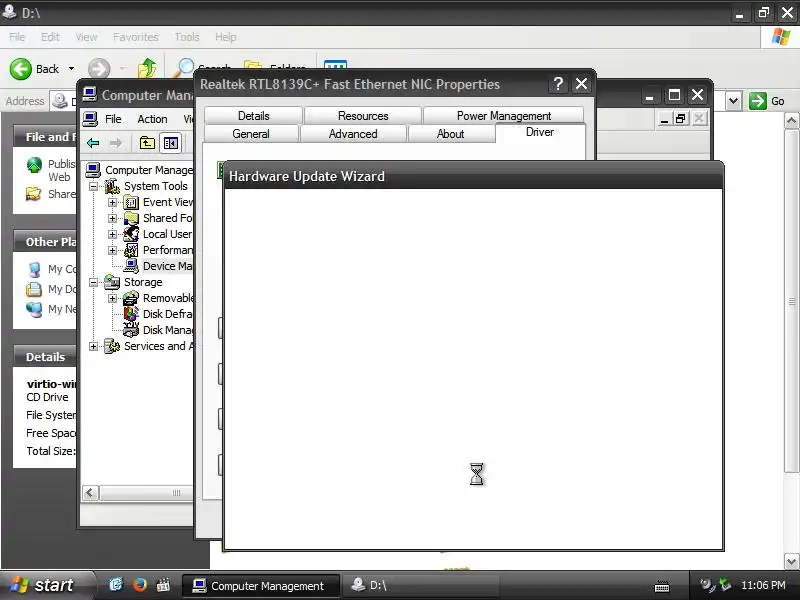
Task: Open the Explorer Edit menu
Action: tap(50, 37)
